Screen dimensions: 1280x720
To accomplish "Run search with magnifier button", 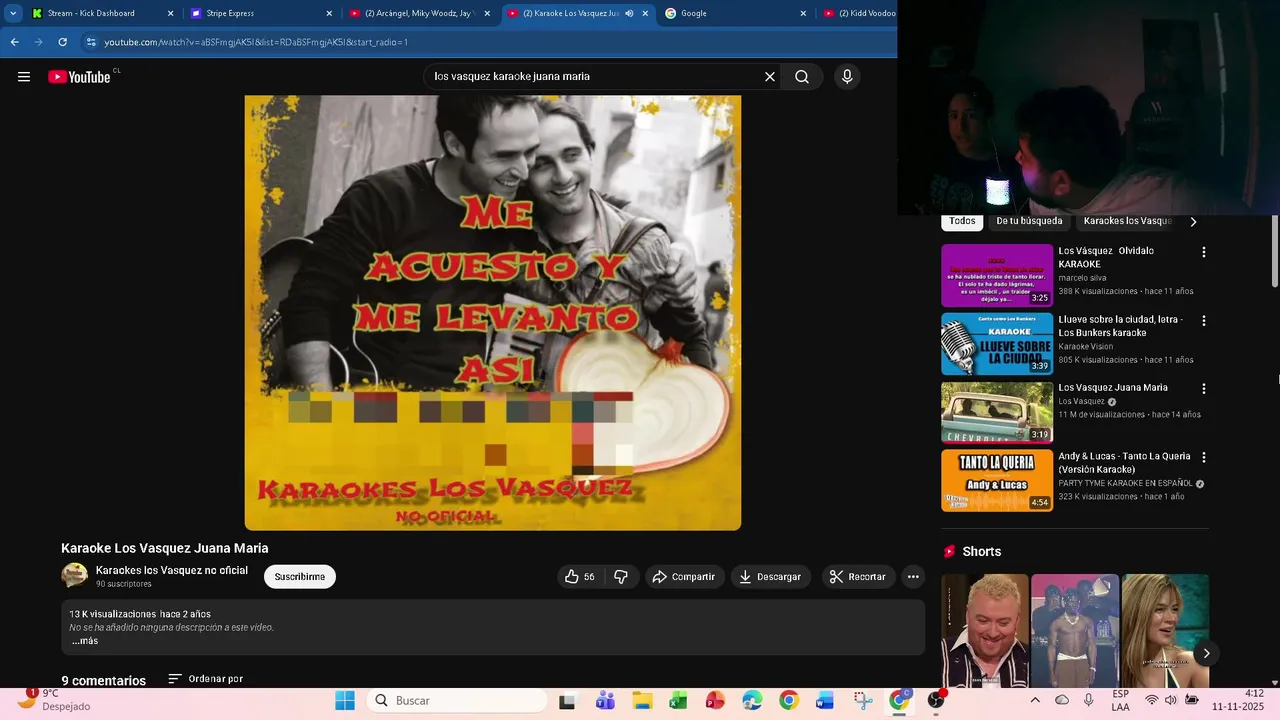I will point(802,77).
